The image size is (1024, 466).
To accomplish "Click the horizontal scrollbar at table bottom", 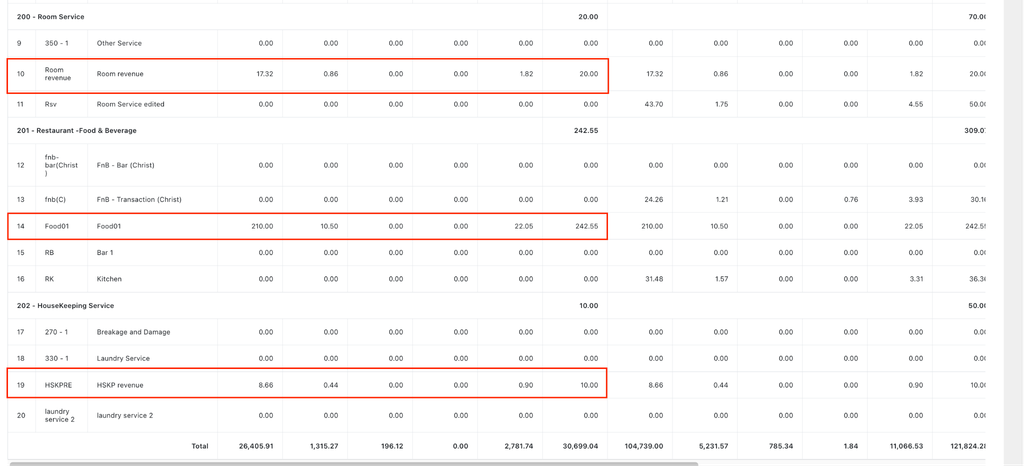I will 353,464.
